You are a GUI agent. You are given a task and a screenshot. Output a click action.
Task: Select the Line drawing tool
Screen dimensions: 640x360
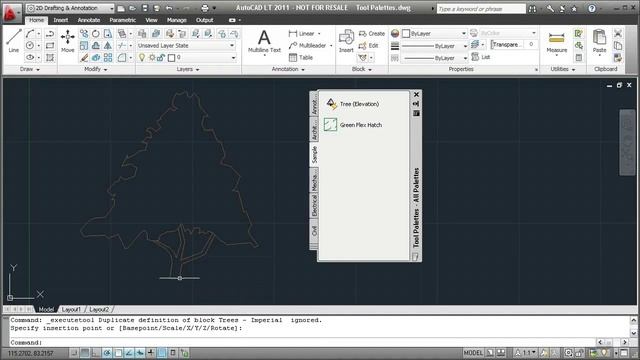[13, 41]
